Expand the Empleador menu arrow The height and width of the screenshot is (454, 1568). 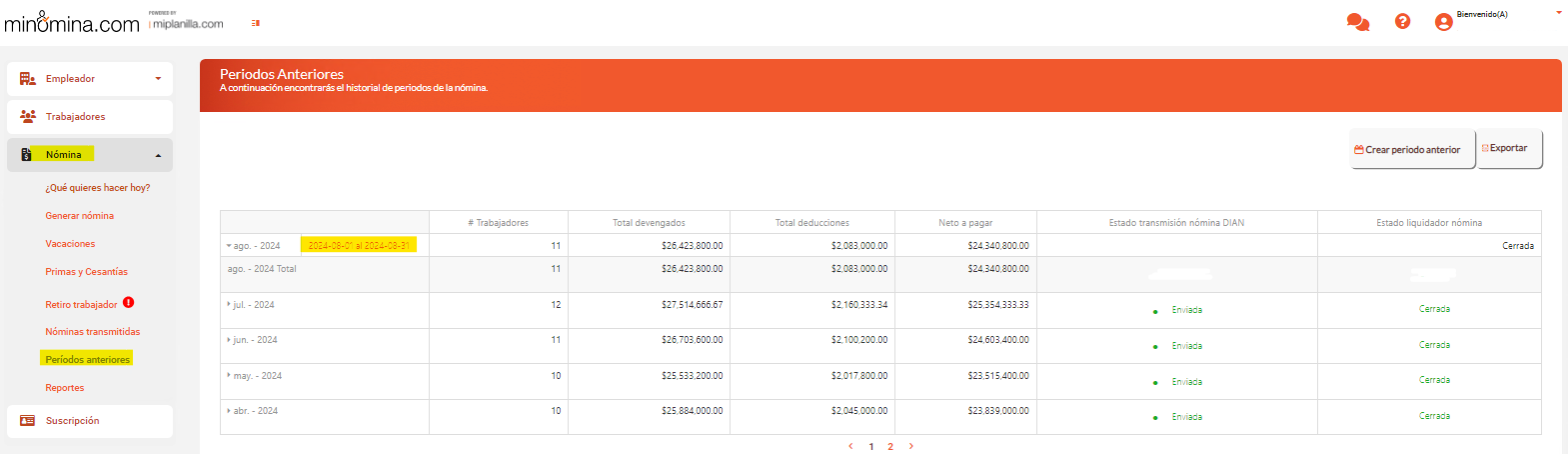point(158,79)
